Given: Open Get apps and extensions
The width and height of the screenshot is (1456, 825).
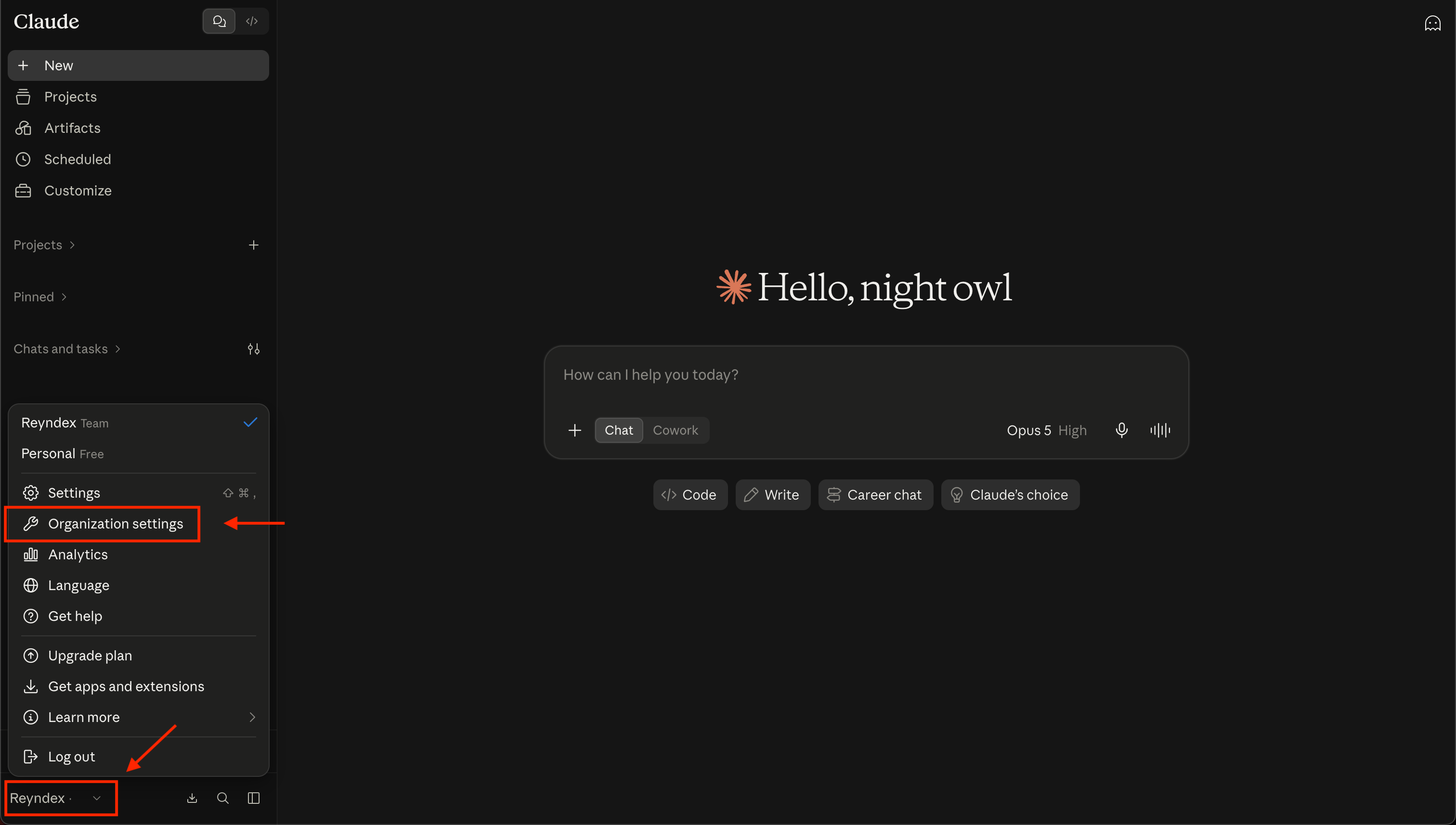Looking at the screenshot, I should 138,686.
